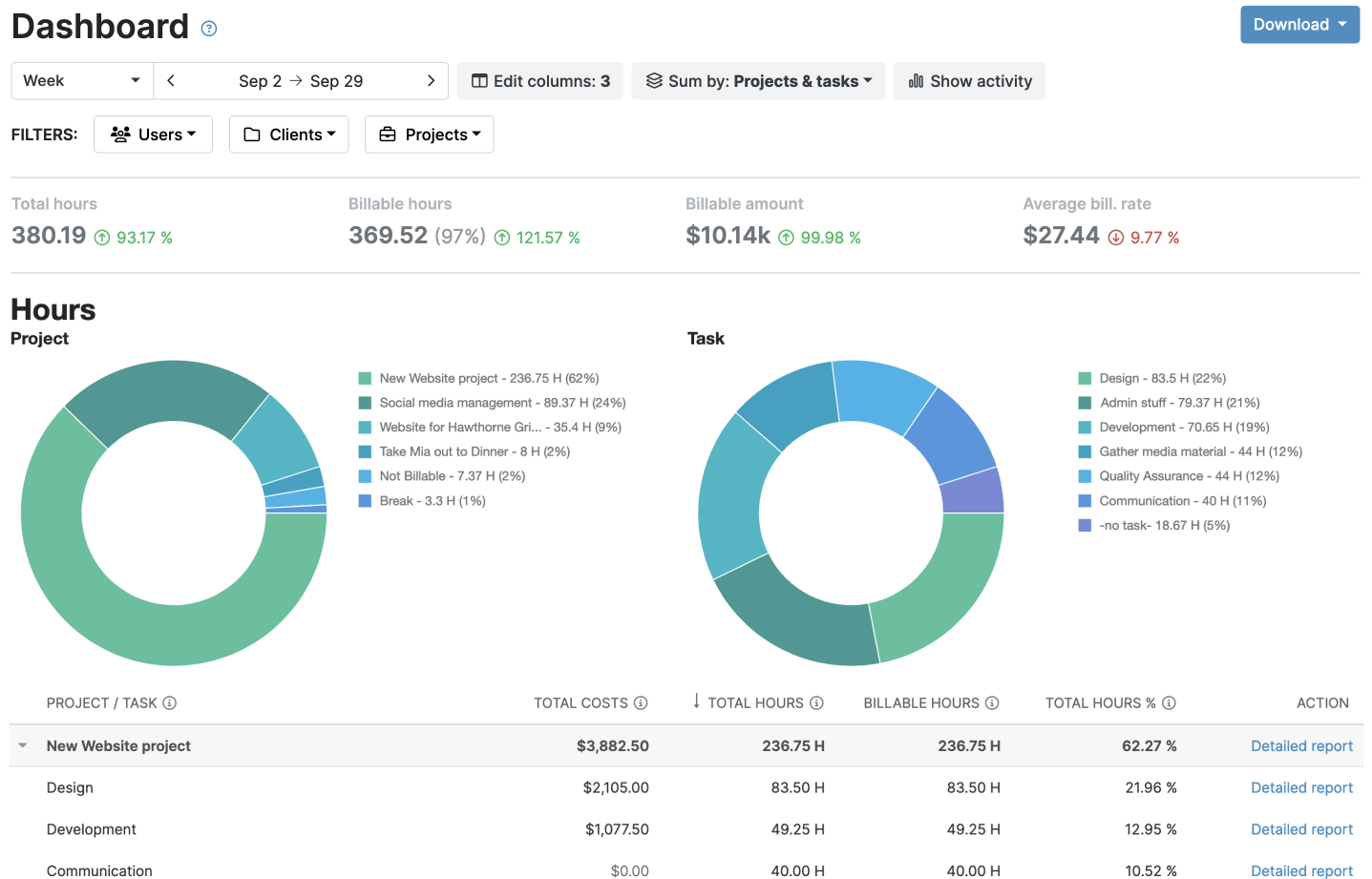Click the Break legend color swatch
Image resolution: width=1372 pixels, height=879 pixels.
[365, 501]
